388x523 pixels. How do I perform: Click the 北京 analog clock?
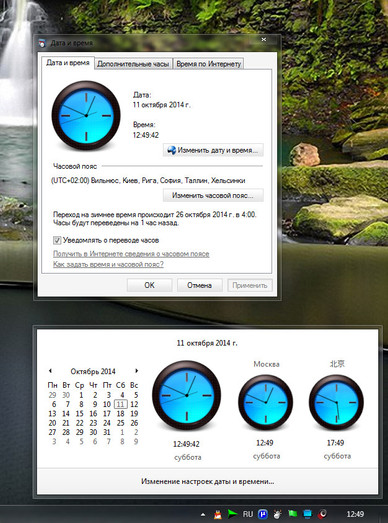tap(336, 402)
